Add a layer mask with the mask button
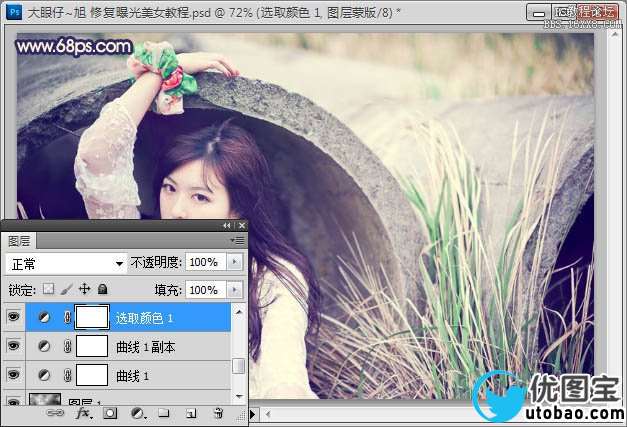The height and width of the screenshot is (427, 627). pos(110,413)
